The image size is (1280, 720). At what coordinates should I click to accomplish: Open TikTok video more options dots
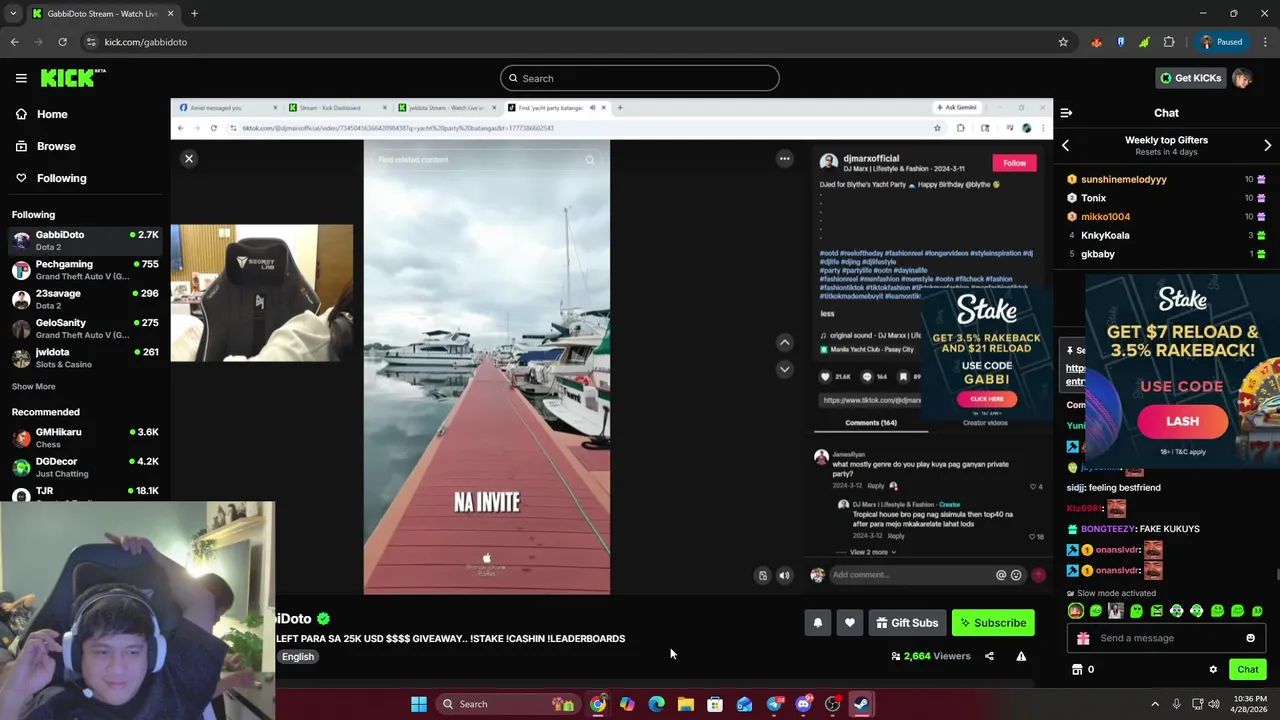tap(784, 158)
